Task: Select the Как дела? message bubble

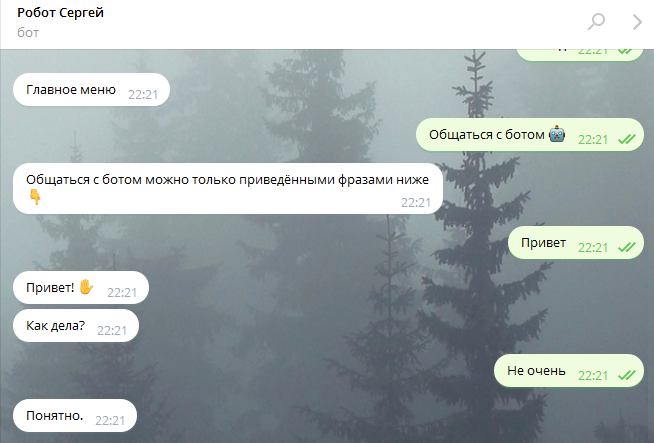Action: pos(76,325)
